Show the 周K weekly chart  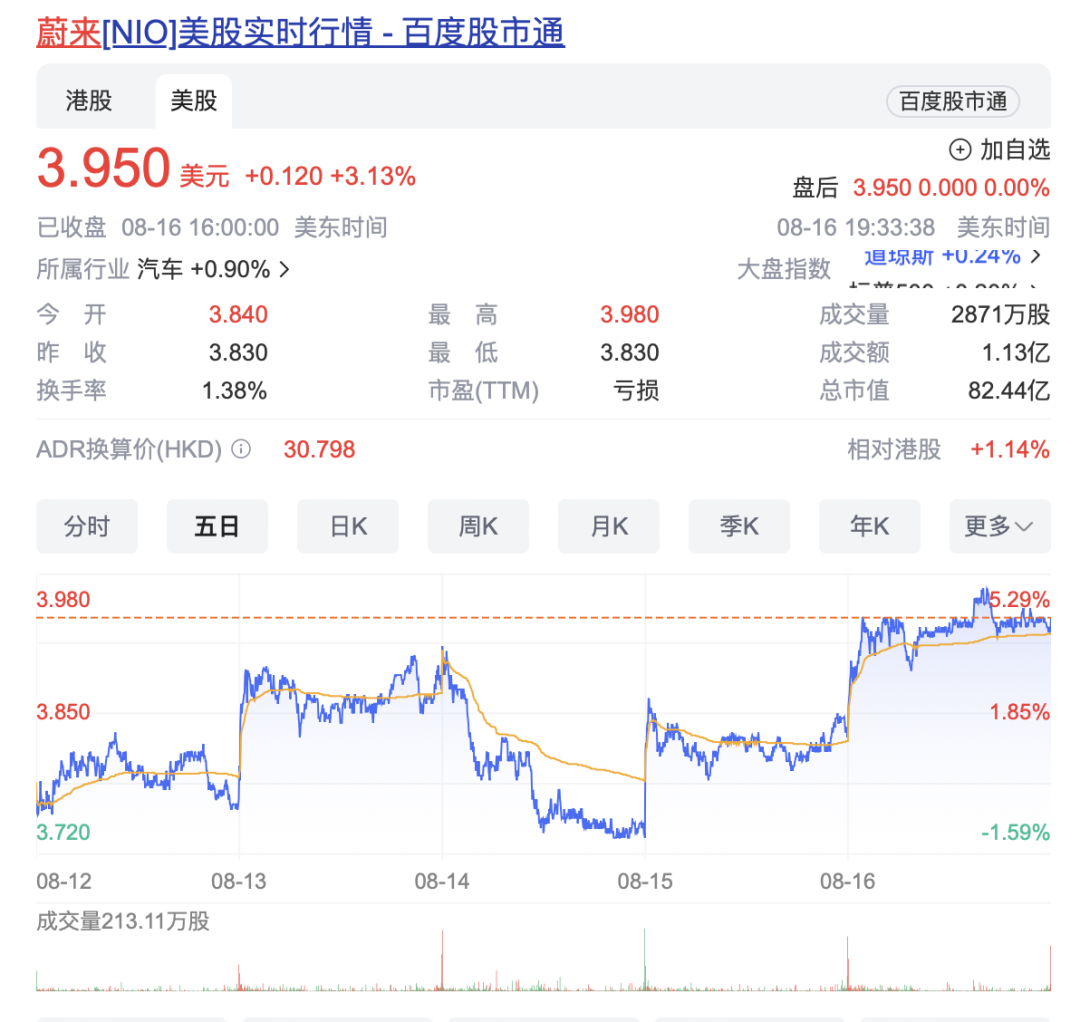coord(478,526)
